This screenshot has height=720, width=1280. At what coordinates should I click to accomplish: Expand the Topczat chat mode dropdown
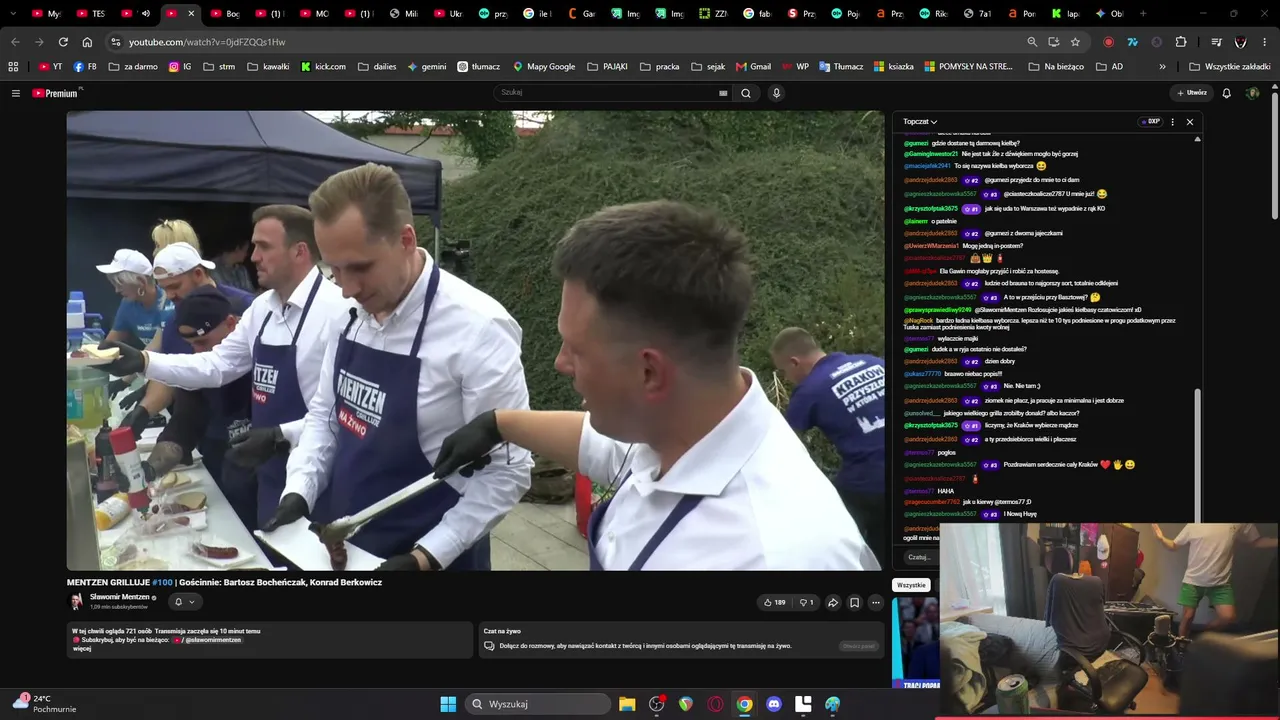pos(920,122)
